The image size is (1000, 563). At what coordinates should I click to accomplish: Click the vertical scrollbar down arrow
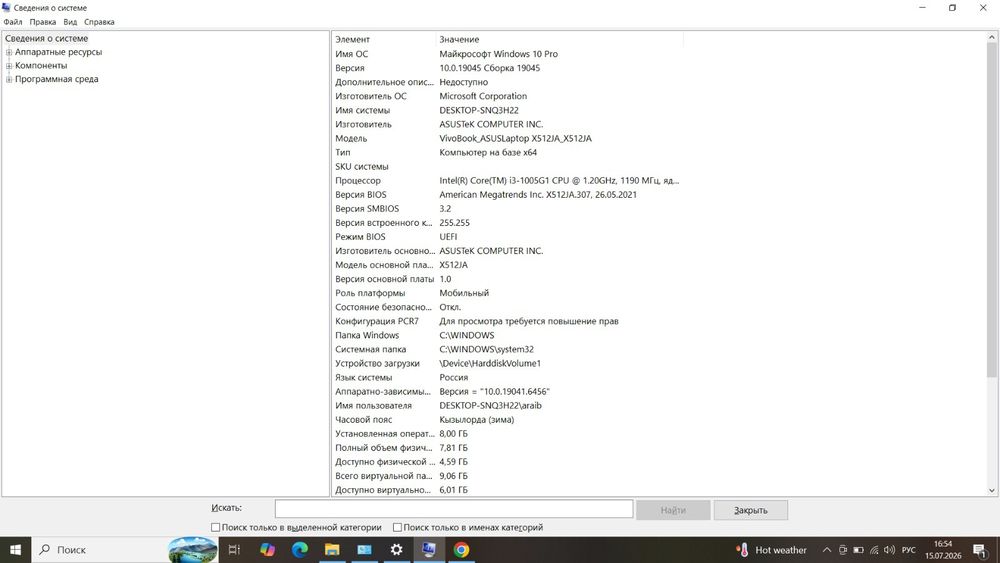pyautogui.click(x=992, y=490)
